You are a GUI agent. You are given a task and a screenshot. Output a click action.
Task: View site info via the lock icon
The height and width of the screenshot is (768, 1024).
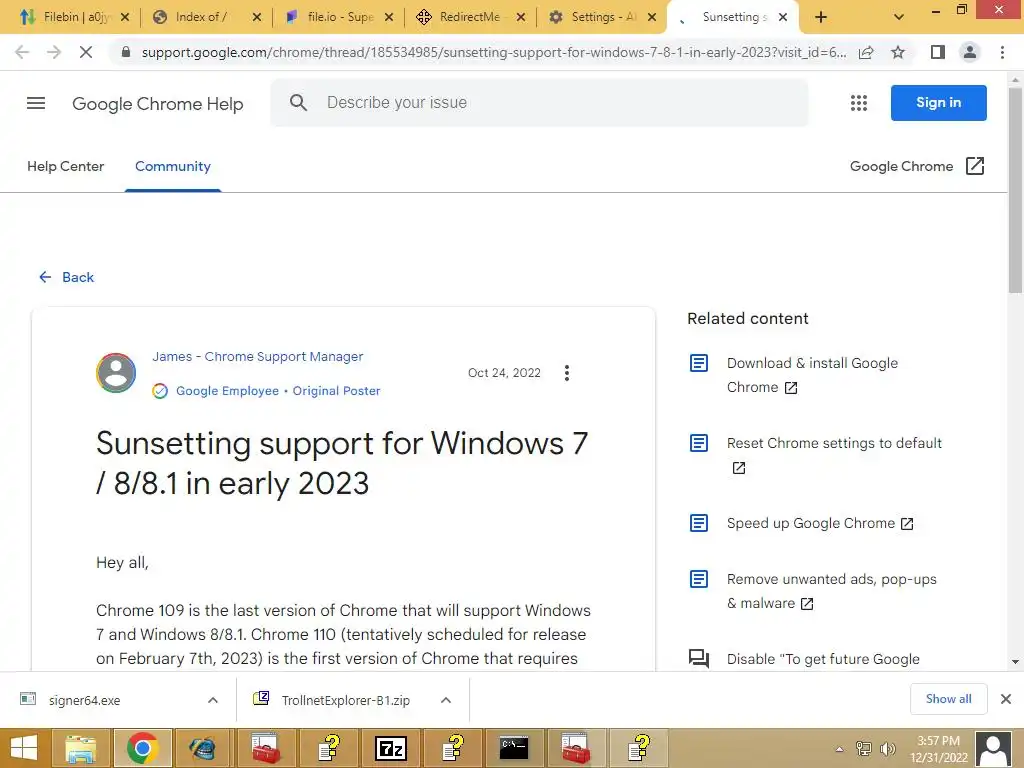[126, 52]
